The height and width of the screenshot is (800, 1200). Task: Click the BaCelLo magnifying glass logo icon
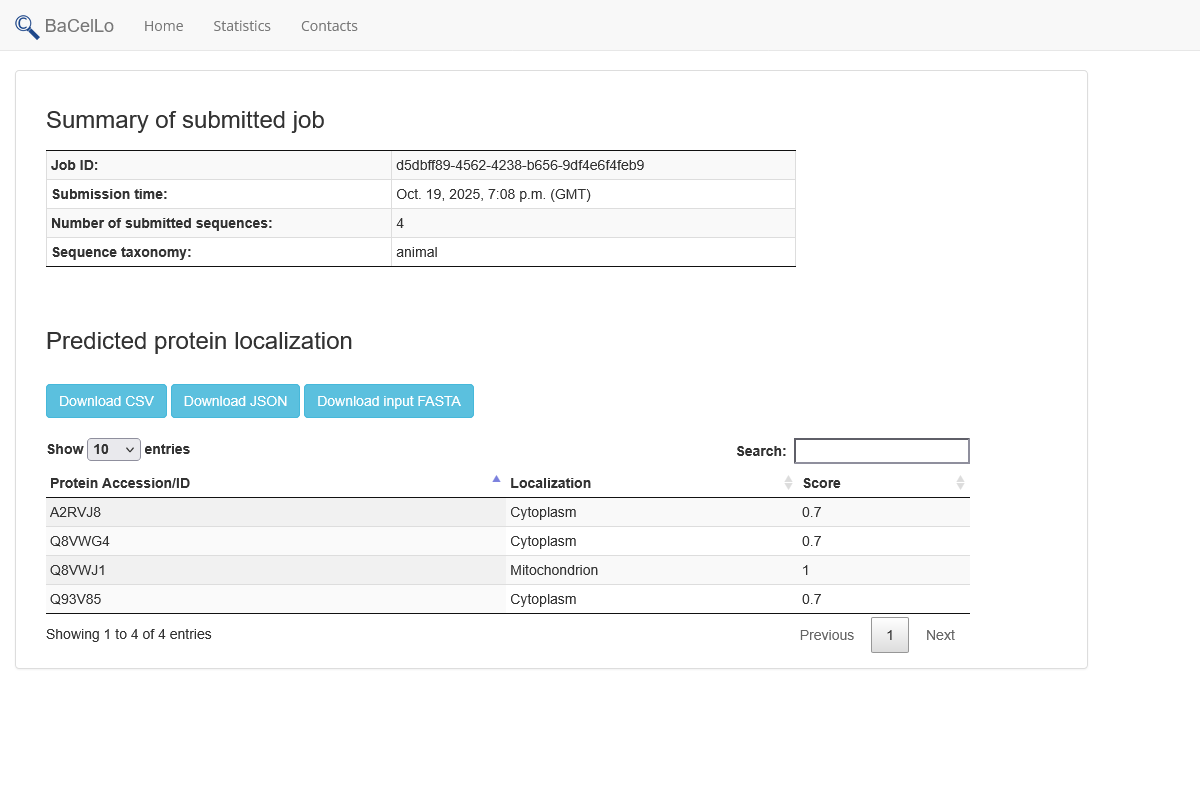(25, 26)
